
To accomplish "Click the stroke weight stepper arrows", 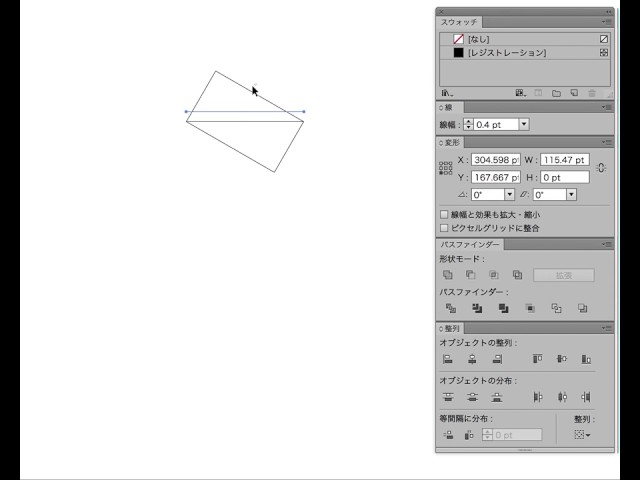I will (x=469, y=124).
